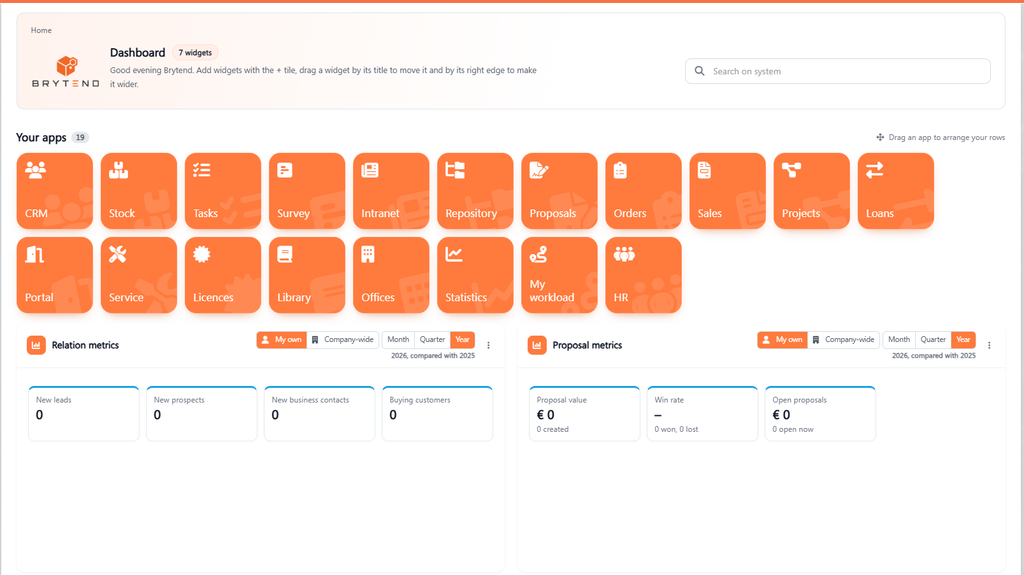Screen dimensions: 1024x575
Task: Click the Brytend logo
Action: coord(66,71)
